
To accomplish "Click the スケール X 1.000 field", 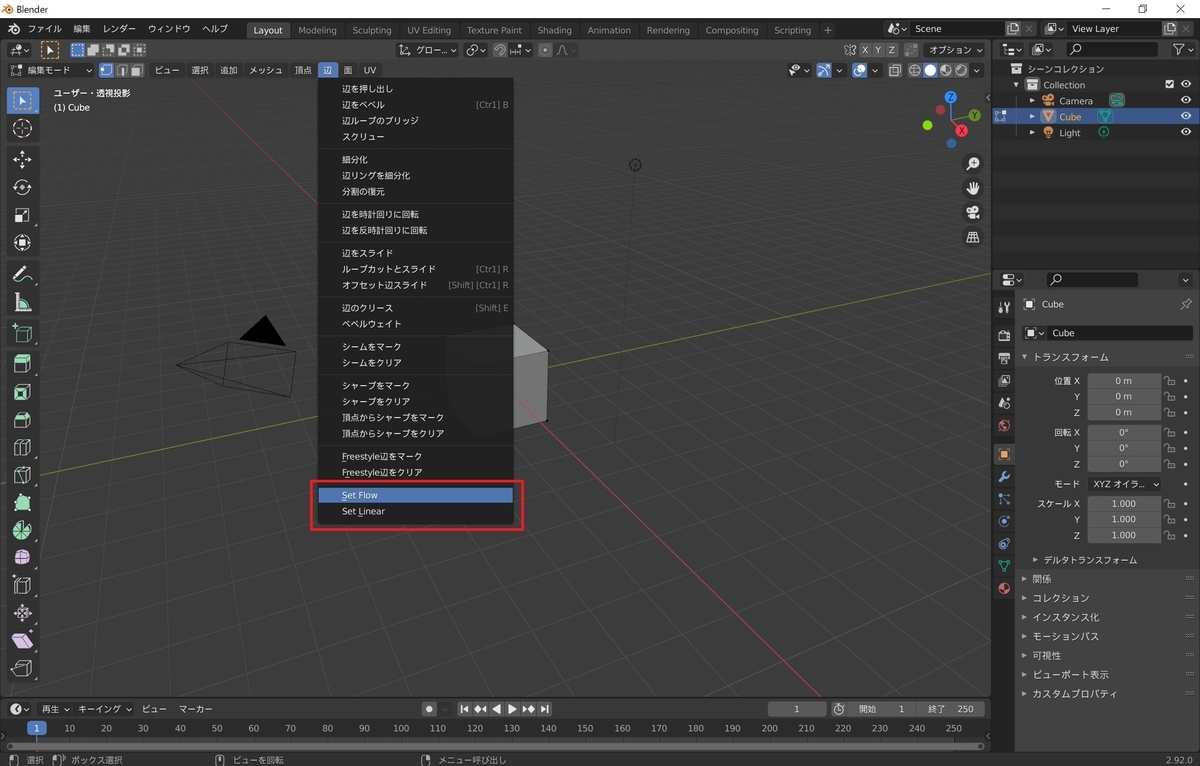I will tap(1124, 504).
